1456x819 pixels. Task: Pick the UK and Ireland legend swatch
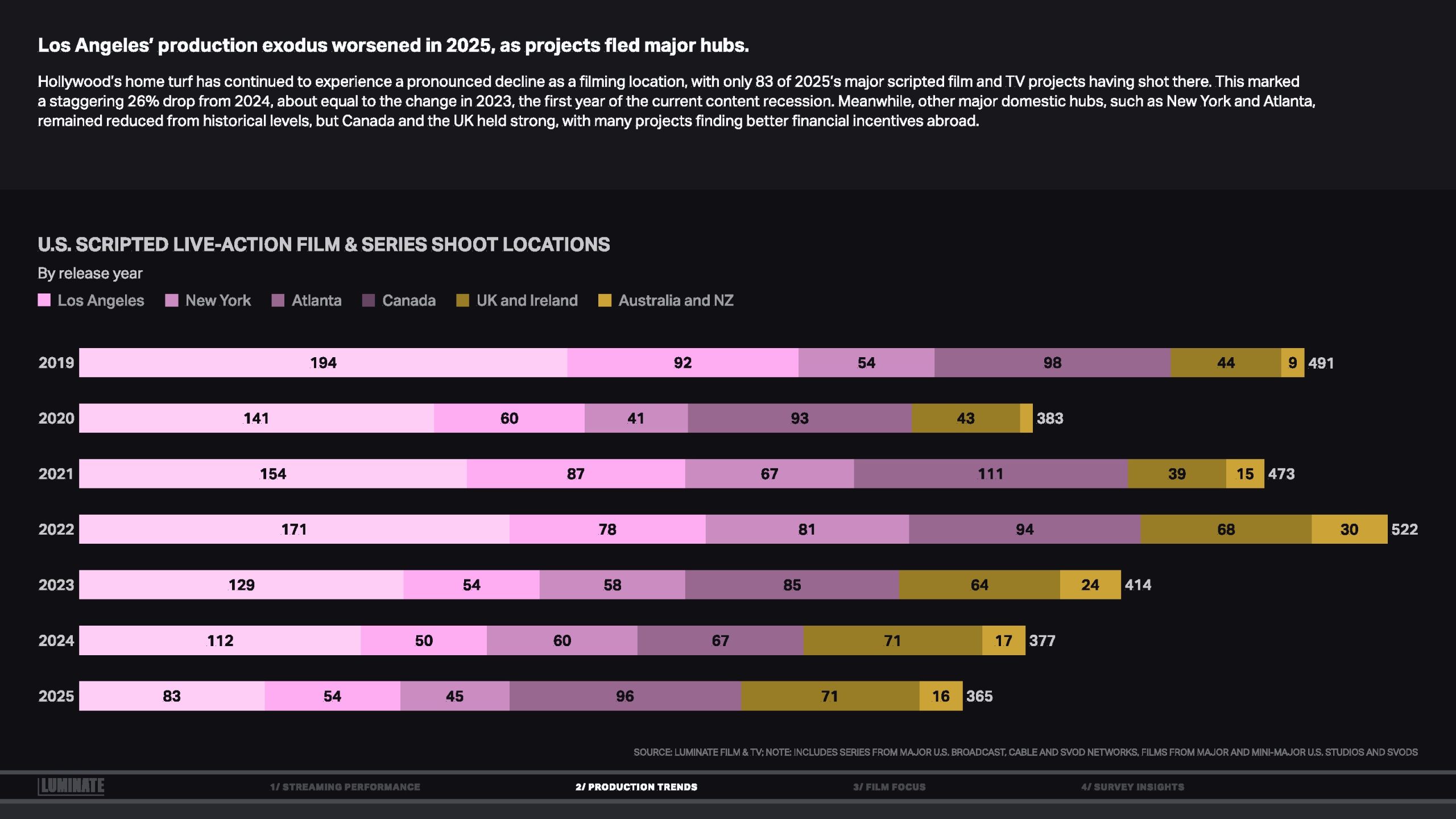[x=463, y=300]
